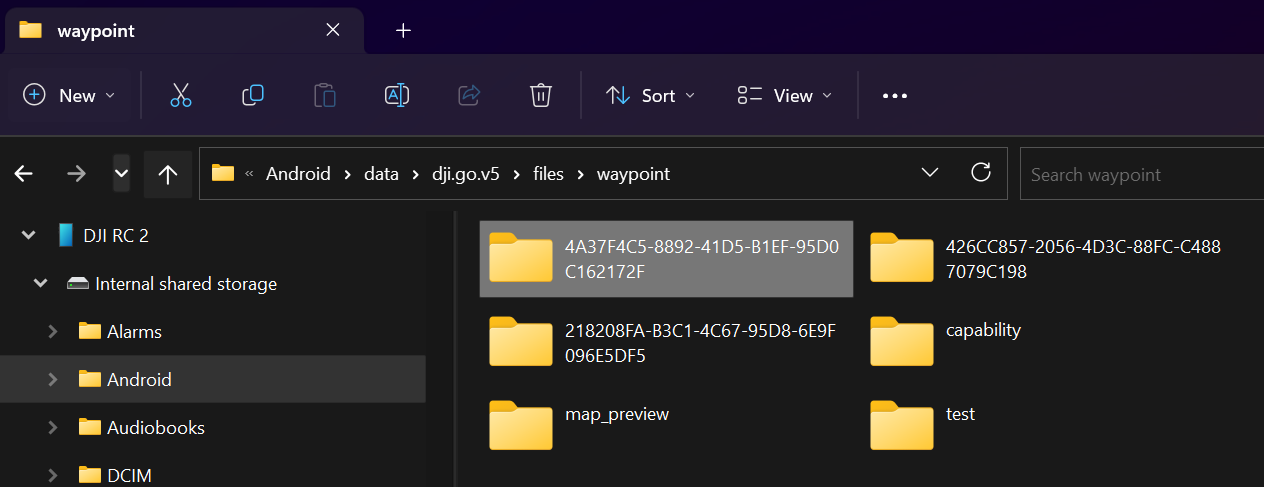
Task: Collapse the DJI RC 2 device node
Action: (x=28, y=236)
